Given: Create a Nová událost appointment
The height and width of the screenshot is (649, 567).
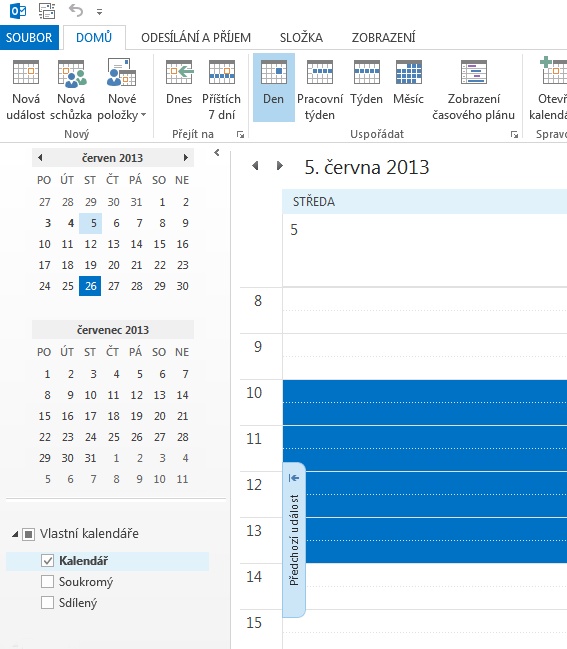Looking at the screenshot, I should (26, 89).
